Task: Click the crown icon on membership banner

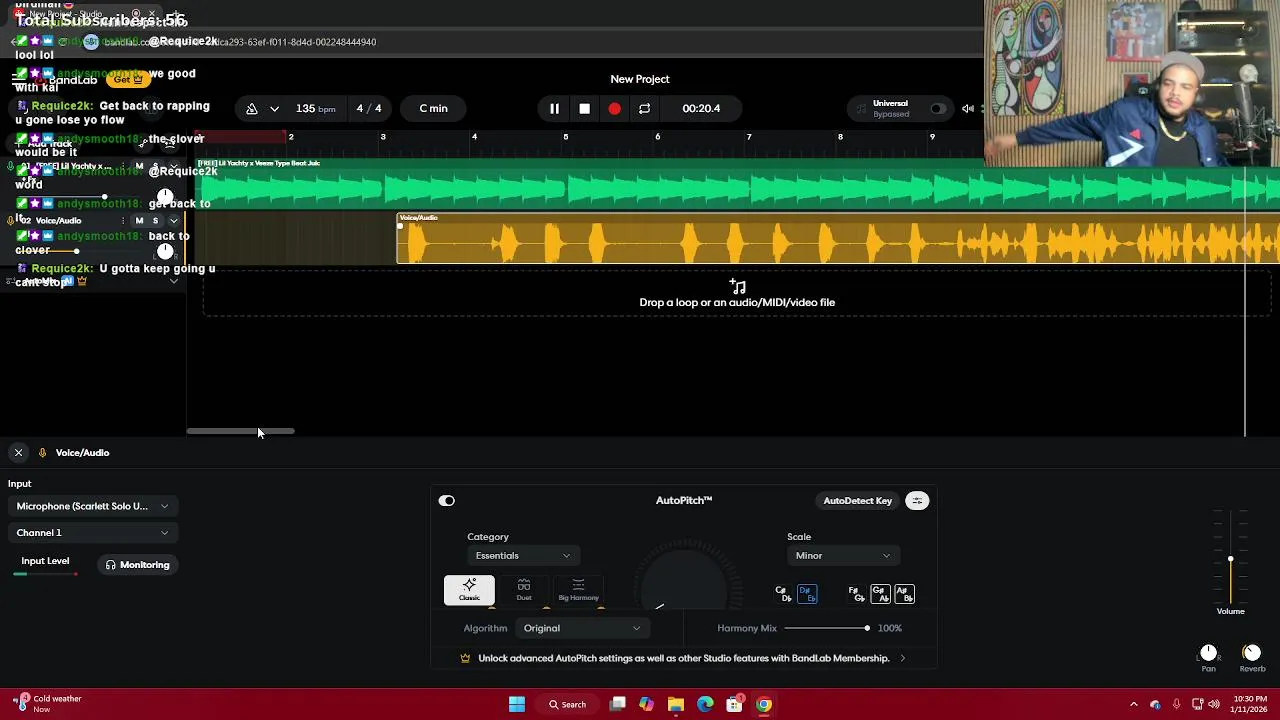Action: 465,658
